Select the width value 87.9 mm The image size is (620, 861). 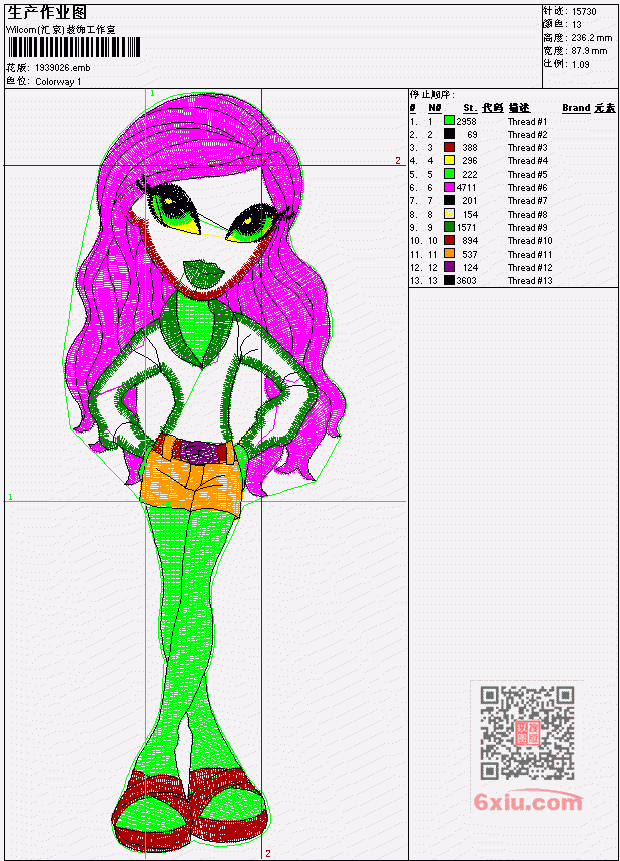point(589,51)
